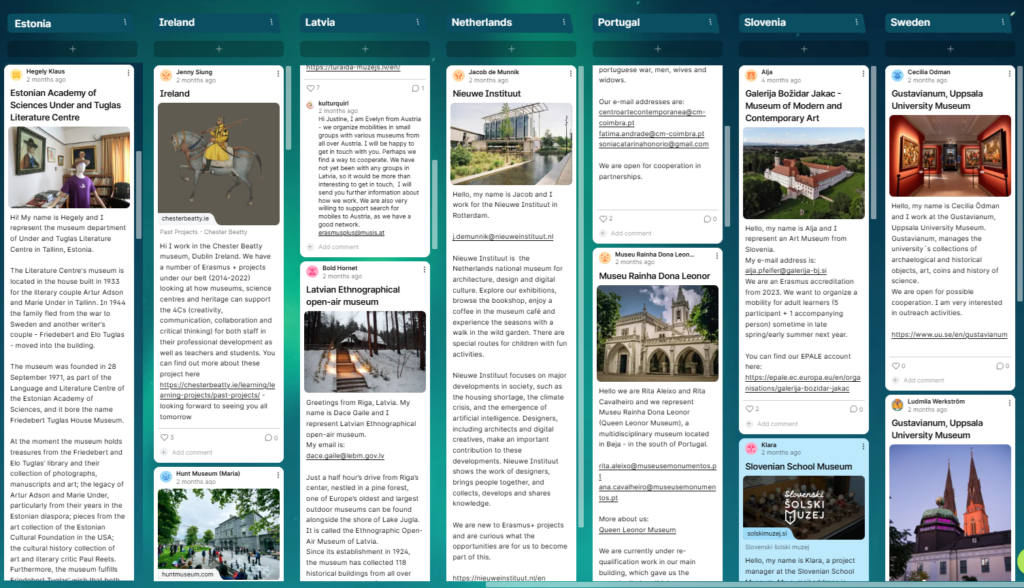Like the Latvia post with 7 likes
This screenshot has width=1024, height=588.
pyautogui.click(x=310, y=88)
